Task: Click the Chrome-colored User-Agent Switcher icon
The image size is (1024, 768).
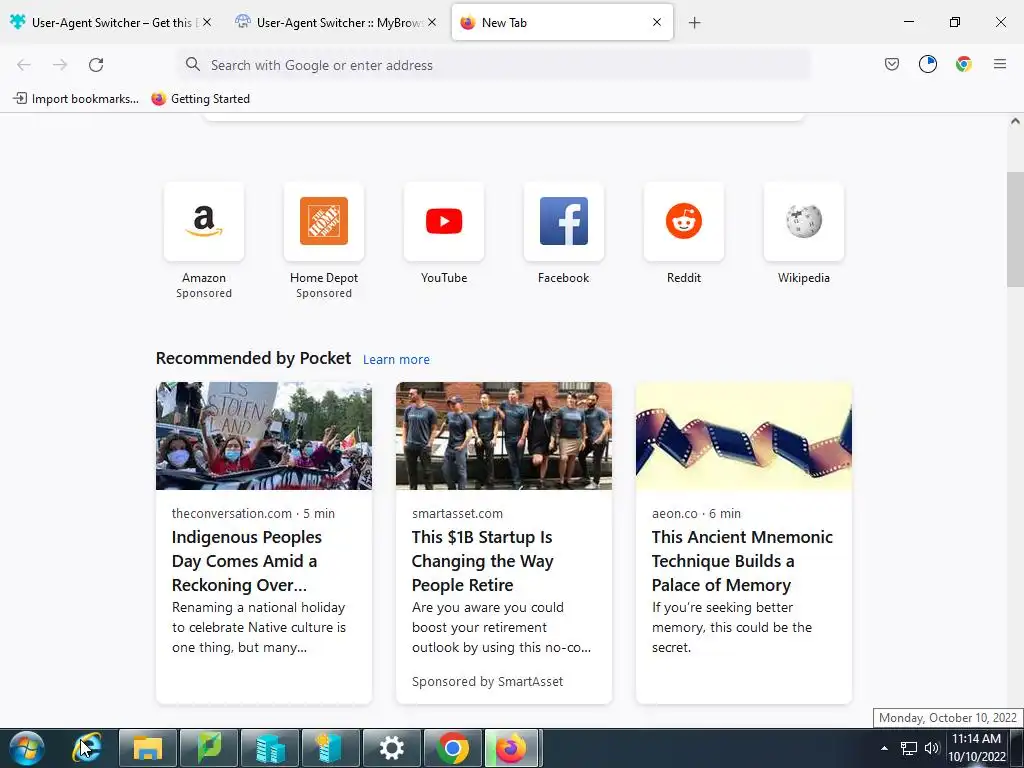Action: click(x=964, y=64)
